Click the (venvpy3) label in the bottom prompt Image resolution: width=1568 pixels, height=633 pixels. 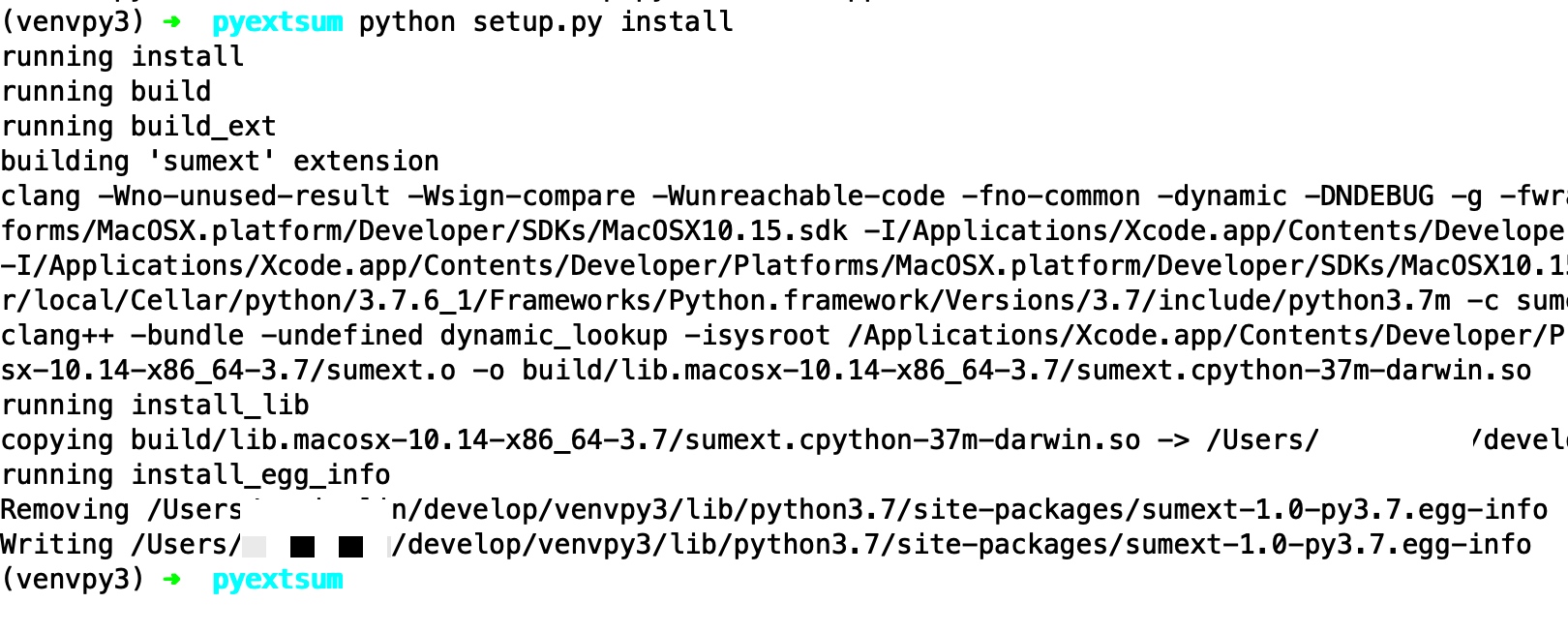73,580
